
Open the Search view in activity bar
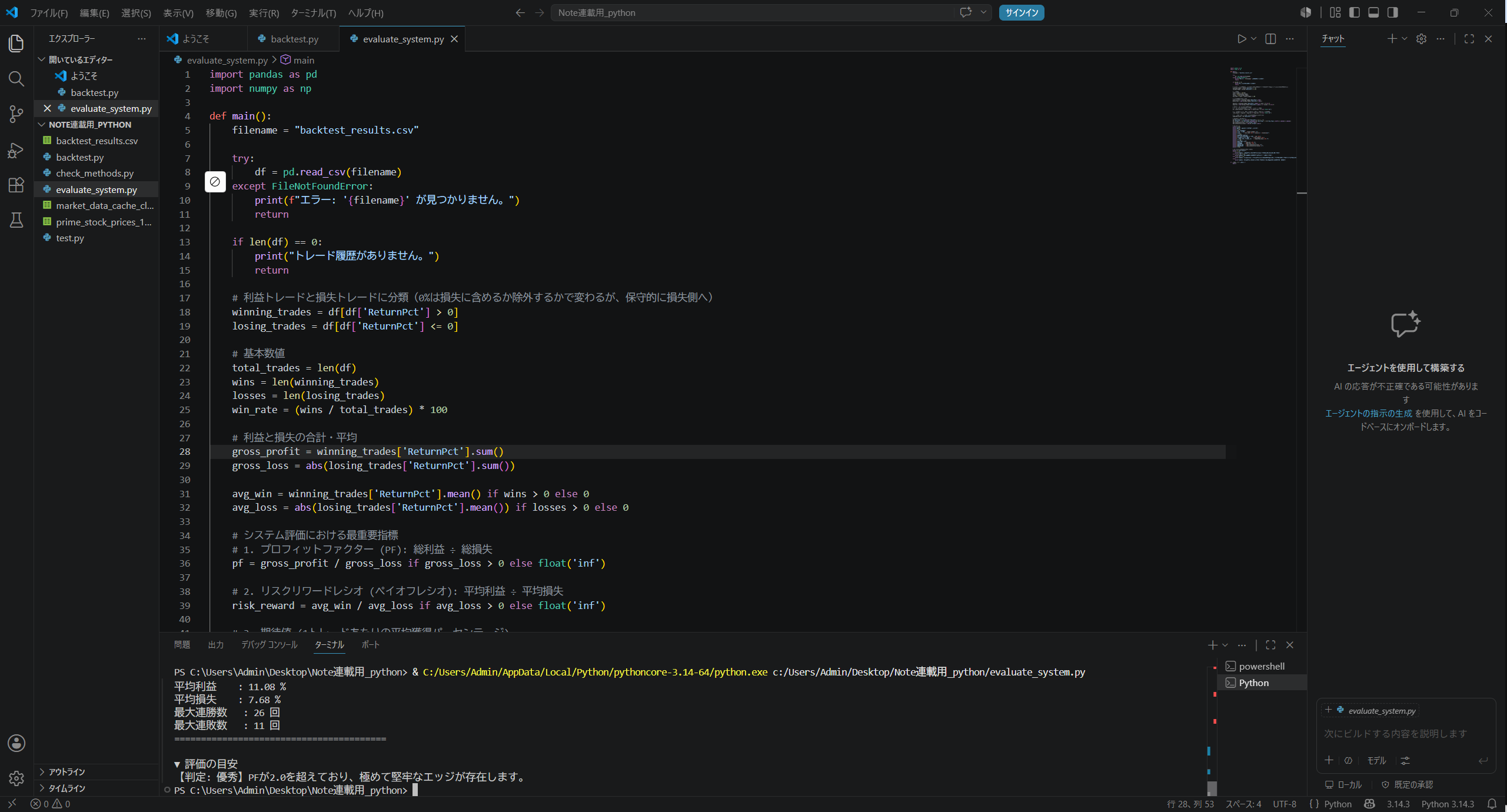pos(16,79)
